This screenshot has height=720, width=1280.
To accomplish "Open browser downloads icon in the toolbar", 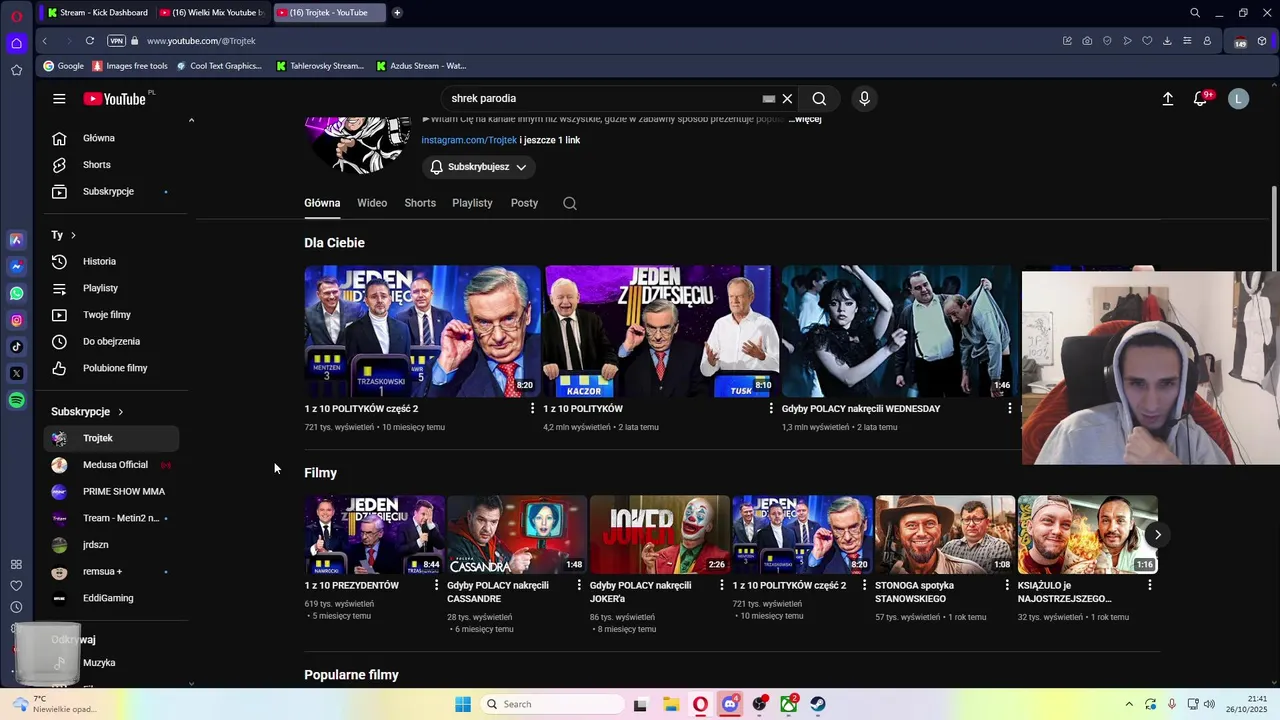I will [x=1167, y=41].
